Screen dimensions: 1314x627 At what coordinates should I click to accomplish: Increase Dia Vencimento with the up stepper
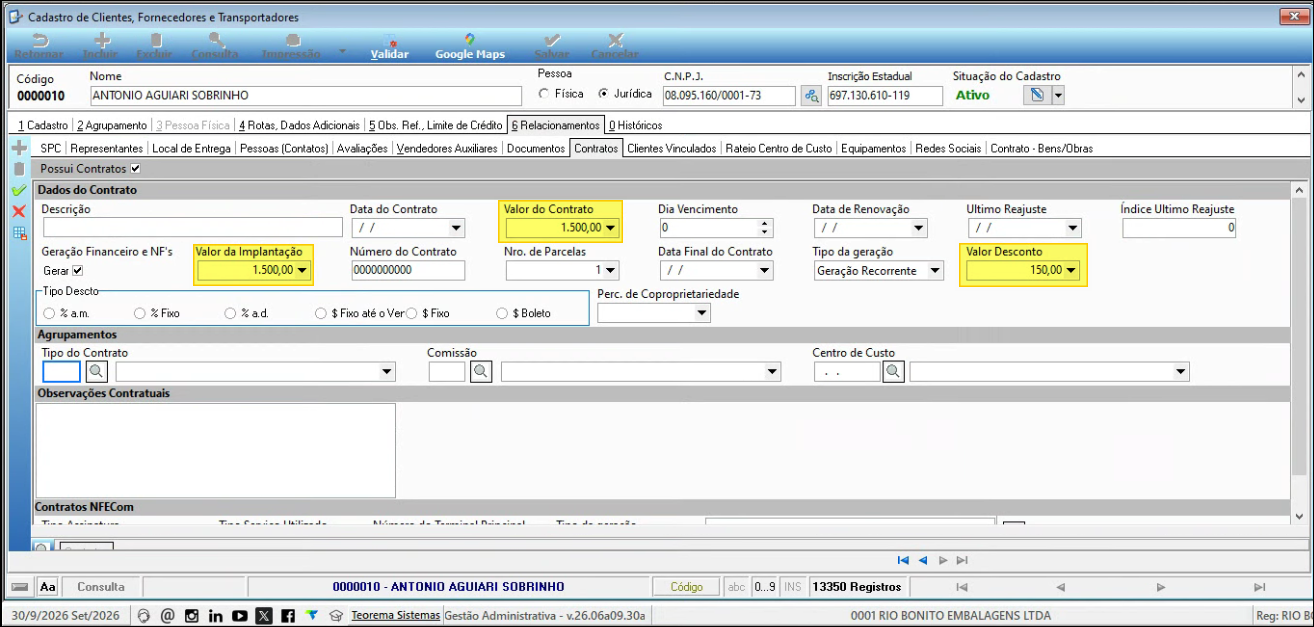click(766, 223)
